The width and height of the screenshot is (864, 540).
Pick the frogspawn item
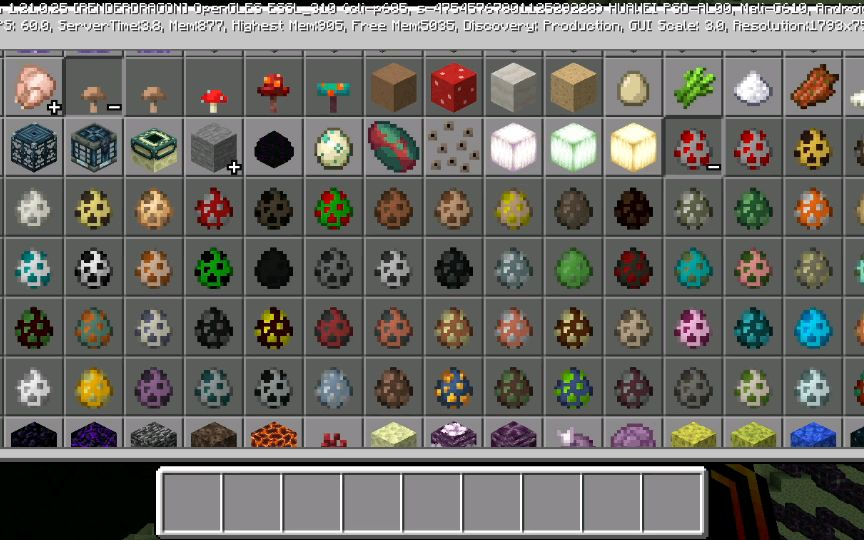[x=453, y=147]
